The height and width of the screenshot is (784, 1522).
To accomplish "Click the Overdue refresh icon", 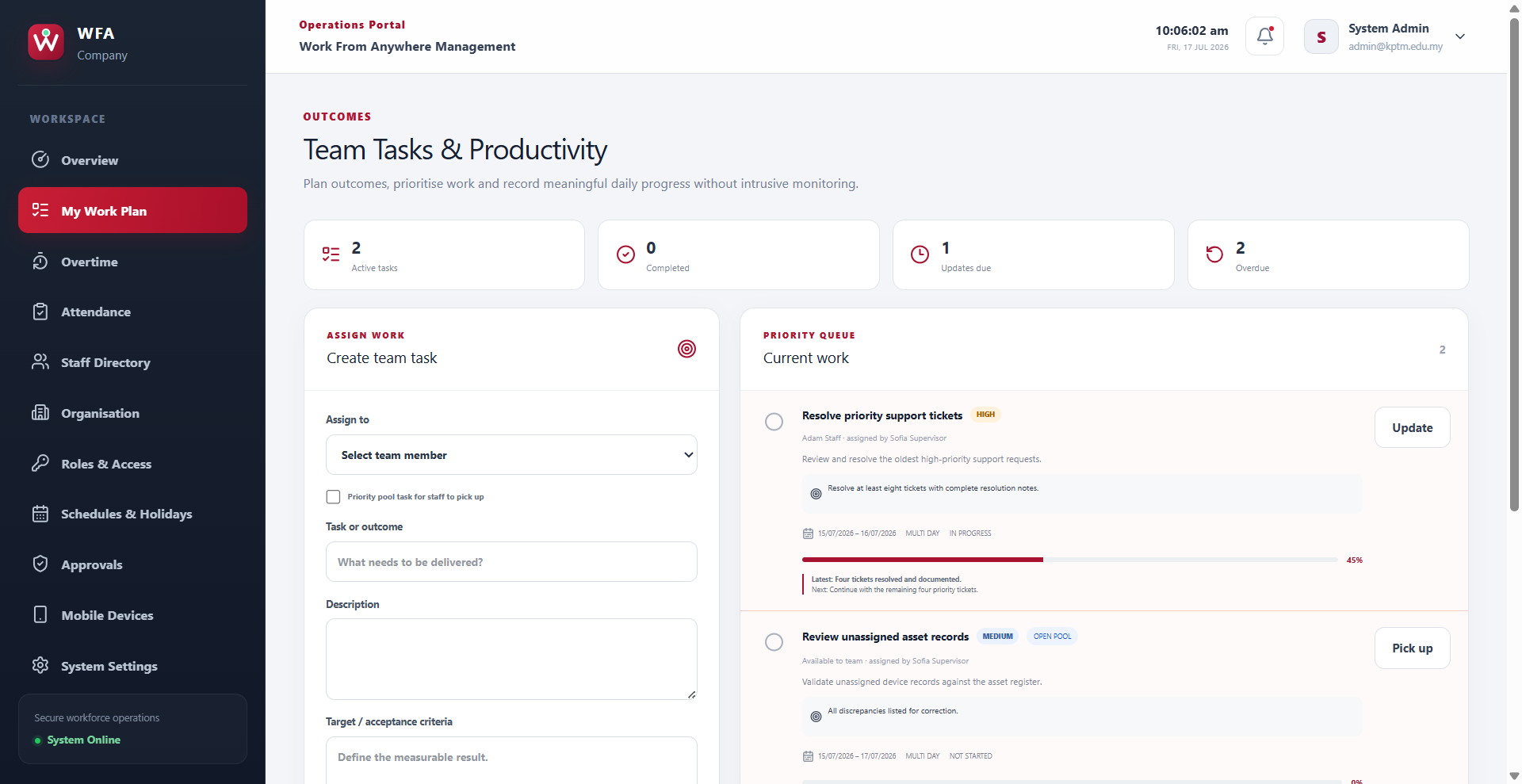I will 1214,254.
